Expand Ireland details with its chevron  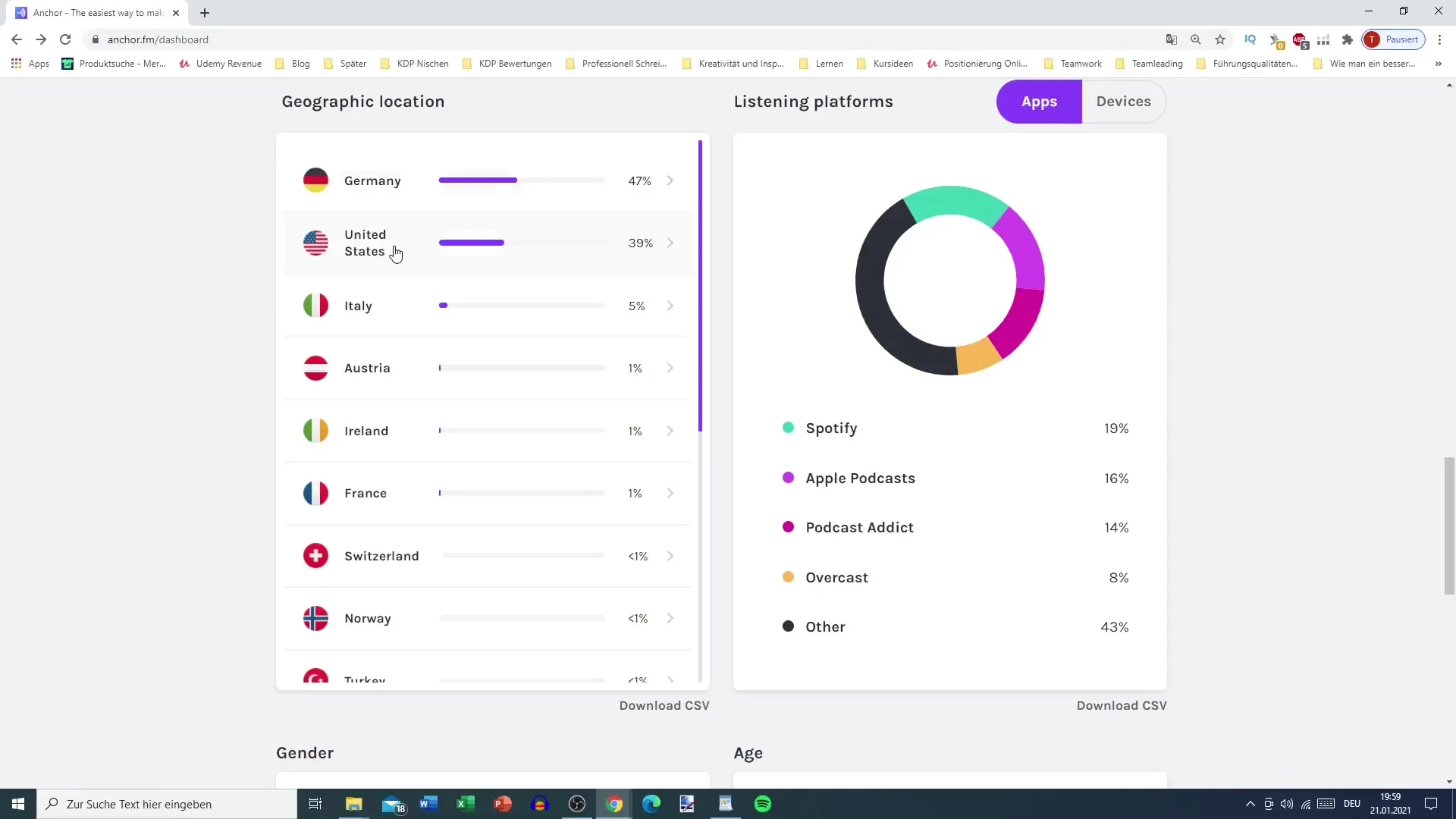click(670, 431)
